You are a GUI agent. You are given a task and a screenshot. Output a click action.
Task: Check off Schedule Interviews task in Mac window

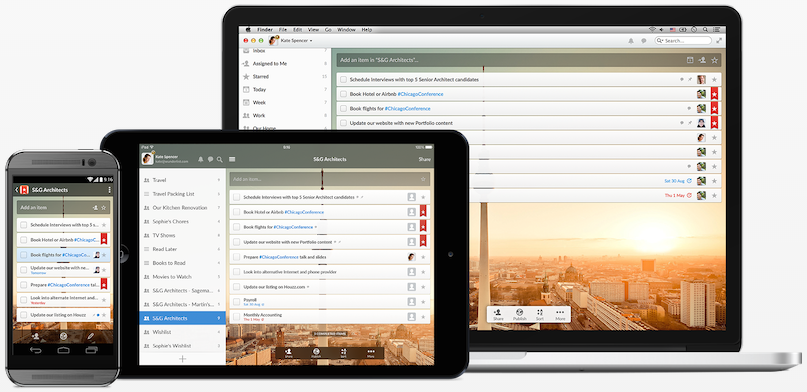pos(343,80)
